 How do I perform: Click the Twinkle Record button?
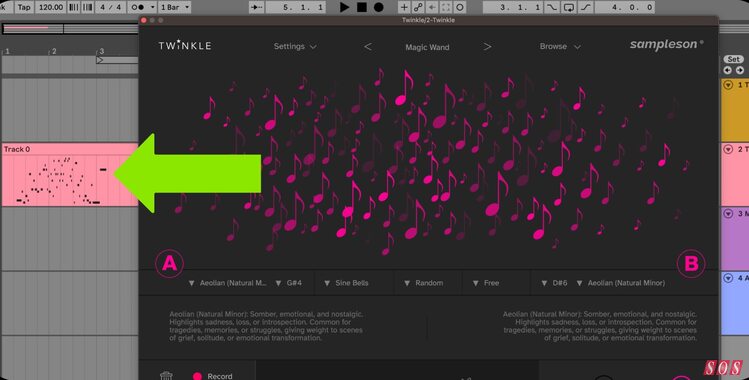coord(213,376)
